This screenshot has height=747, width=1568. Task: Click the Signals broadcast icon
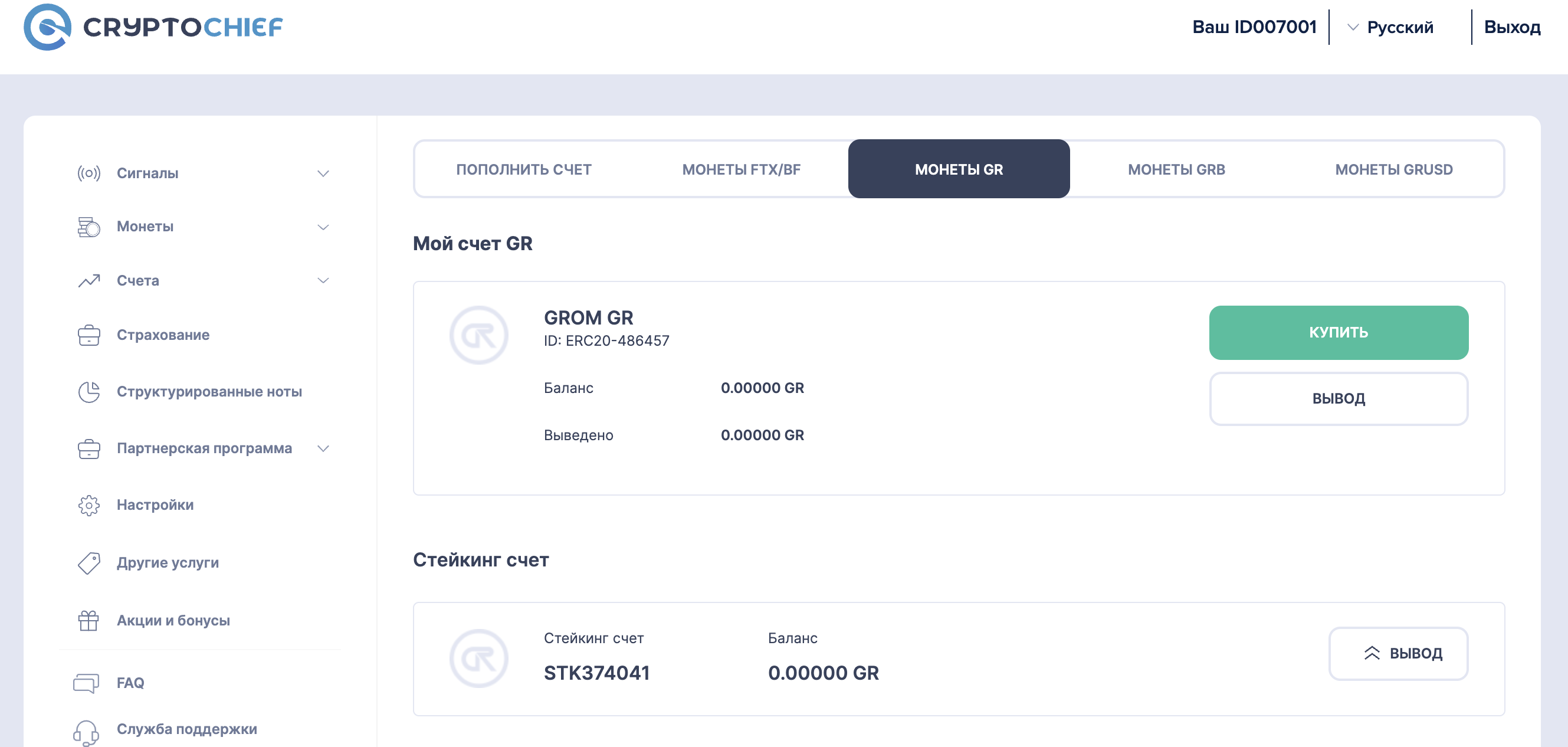point(89,173)
